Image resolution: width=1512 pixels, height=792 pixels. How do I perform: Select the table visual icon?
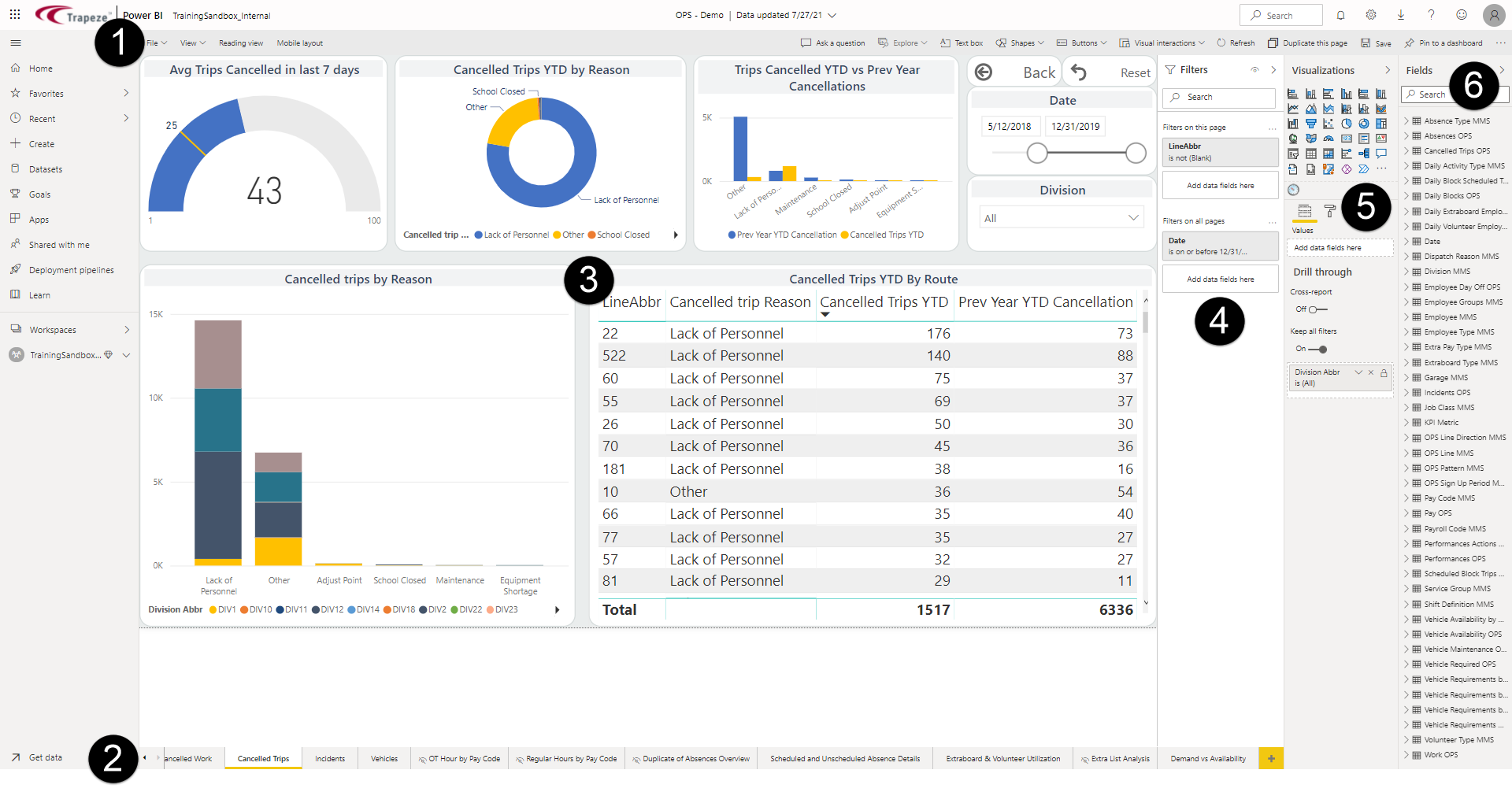[1311, 154]
